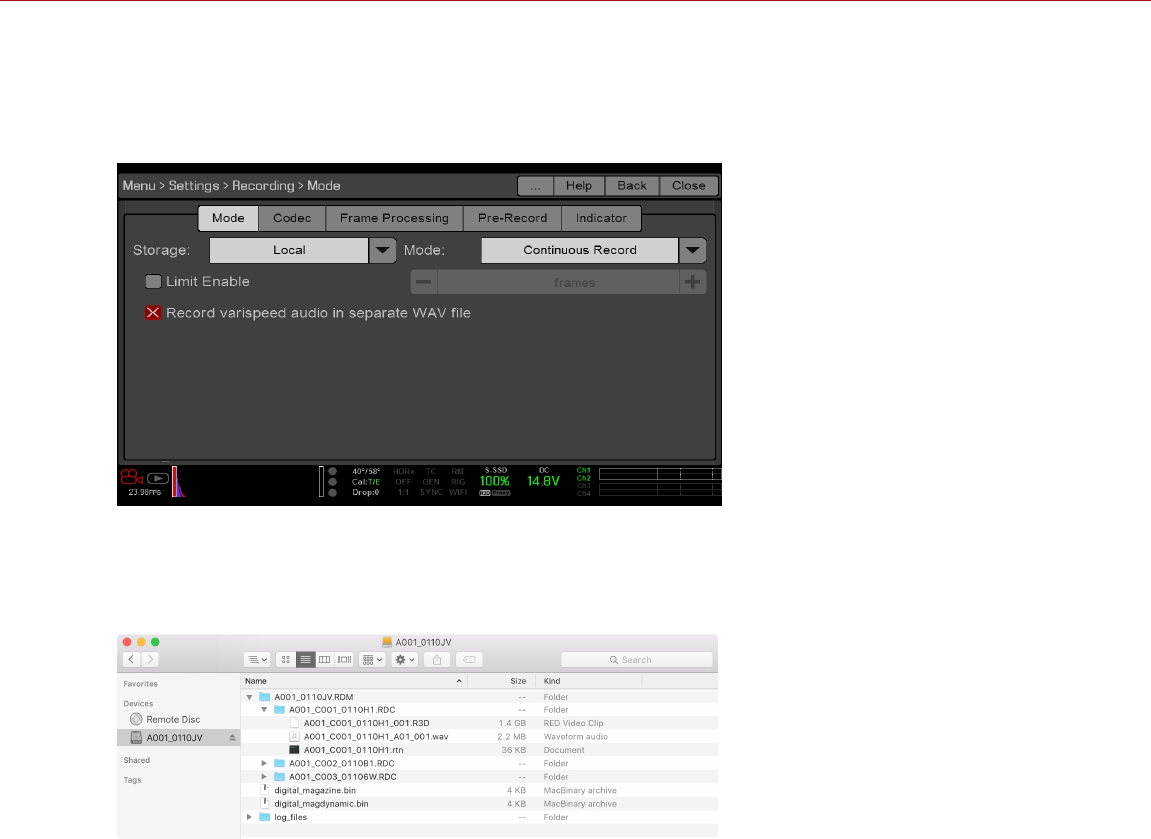The height and width of the screenshot is (839, 1151).
Task: Go Back in the camera menu
Action: (632, 186)
